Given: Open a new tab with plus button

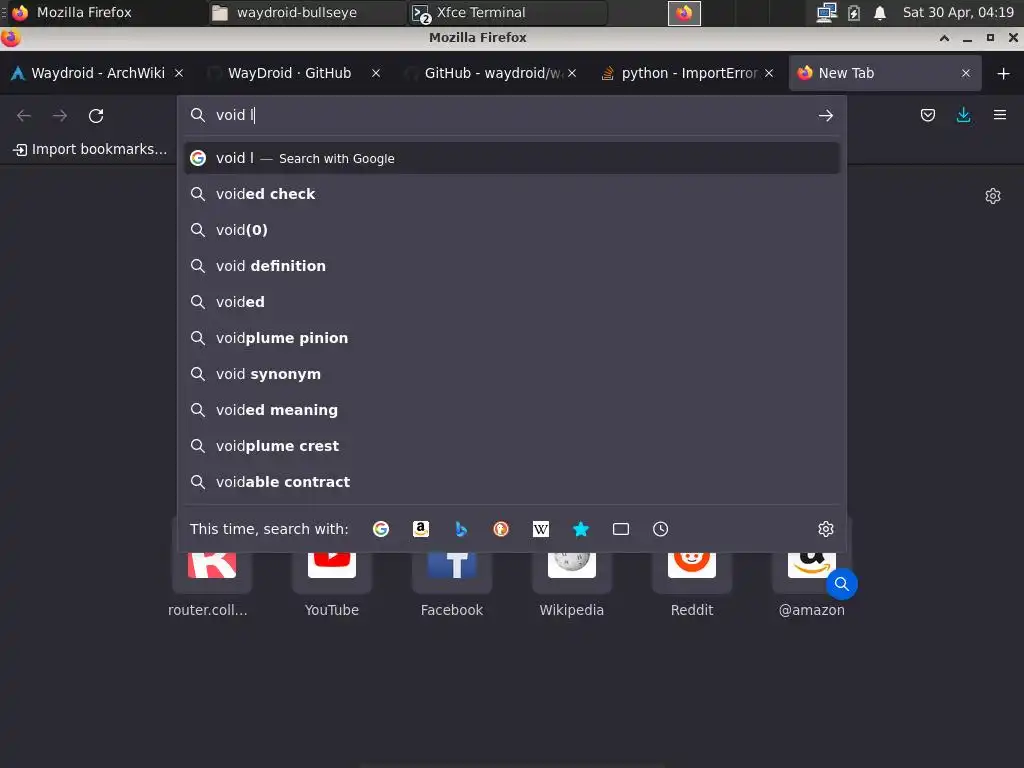Looking at the screenshot, I should [x=1004, y=73].
